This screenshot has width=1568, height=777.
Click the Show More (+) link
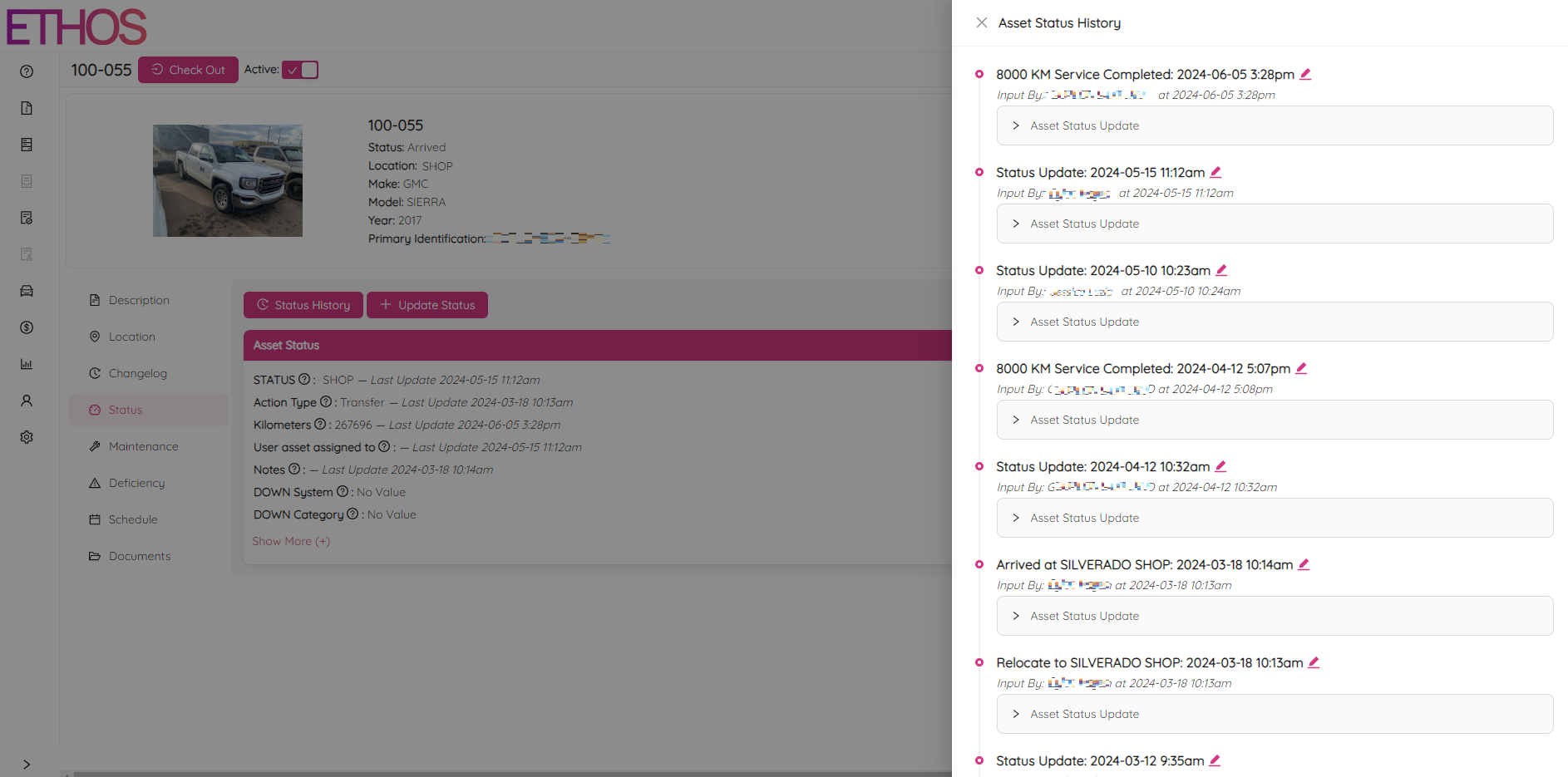[291, 541]
